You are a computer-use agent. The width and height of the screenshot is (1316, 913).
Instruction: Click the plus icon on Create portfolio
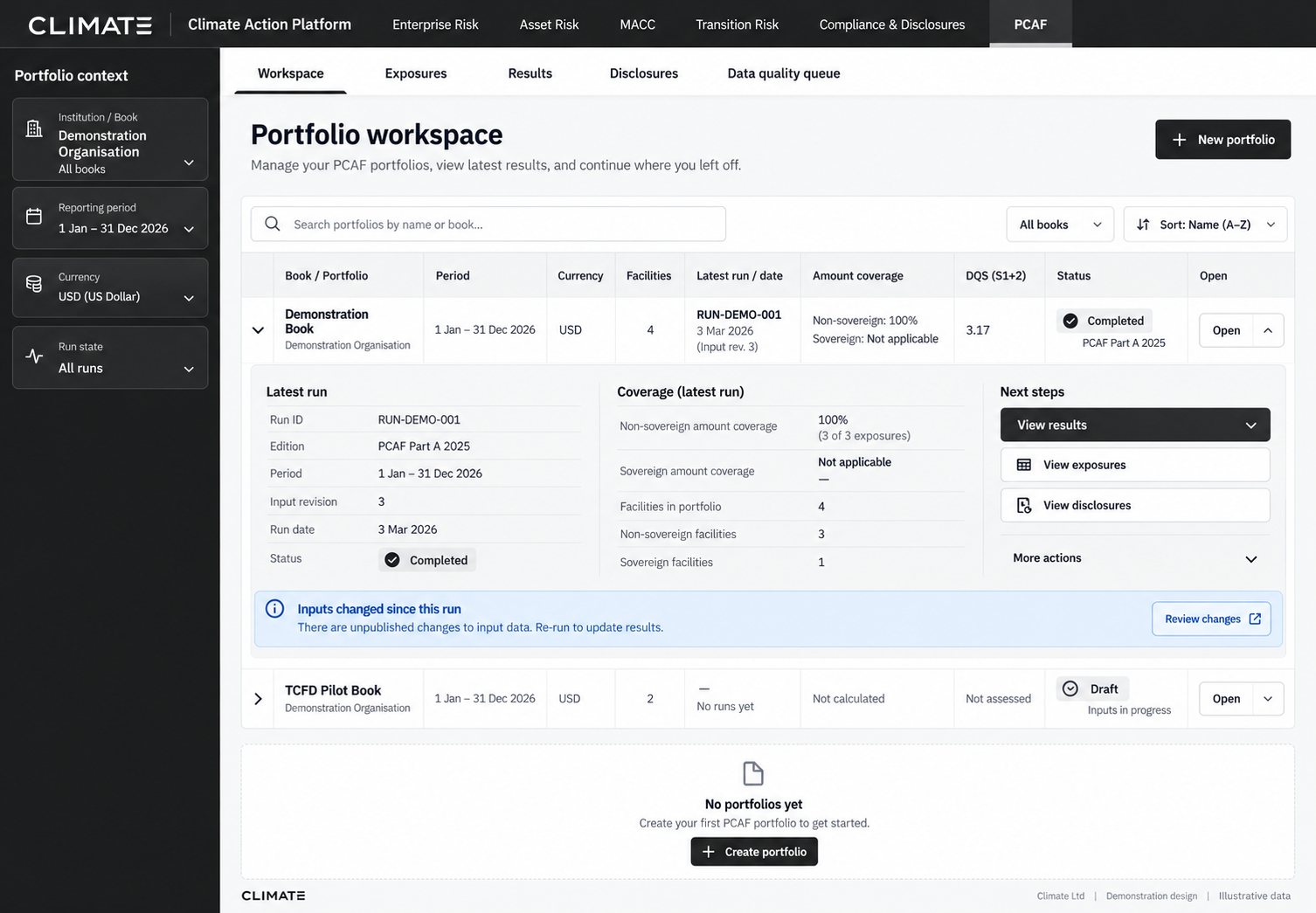pos(709,852)
